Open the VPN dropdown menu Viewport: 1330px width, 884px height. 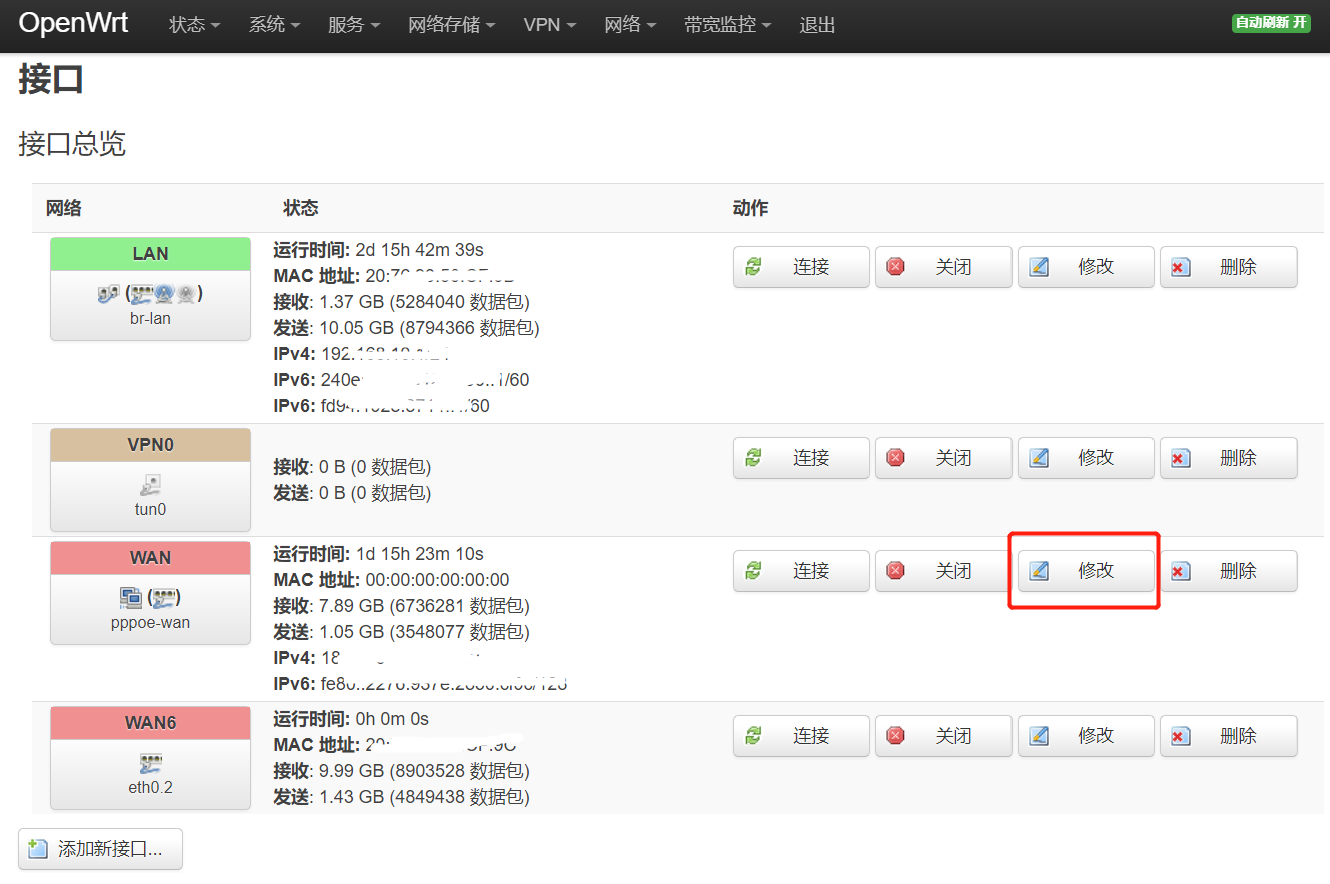tap(549, 25)
